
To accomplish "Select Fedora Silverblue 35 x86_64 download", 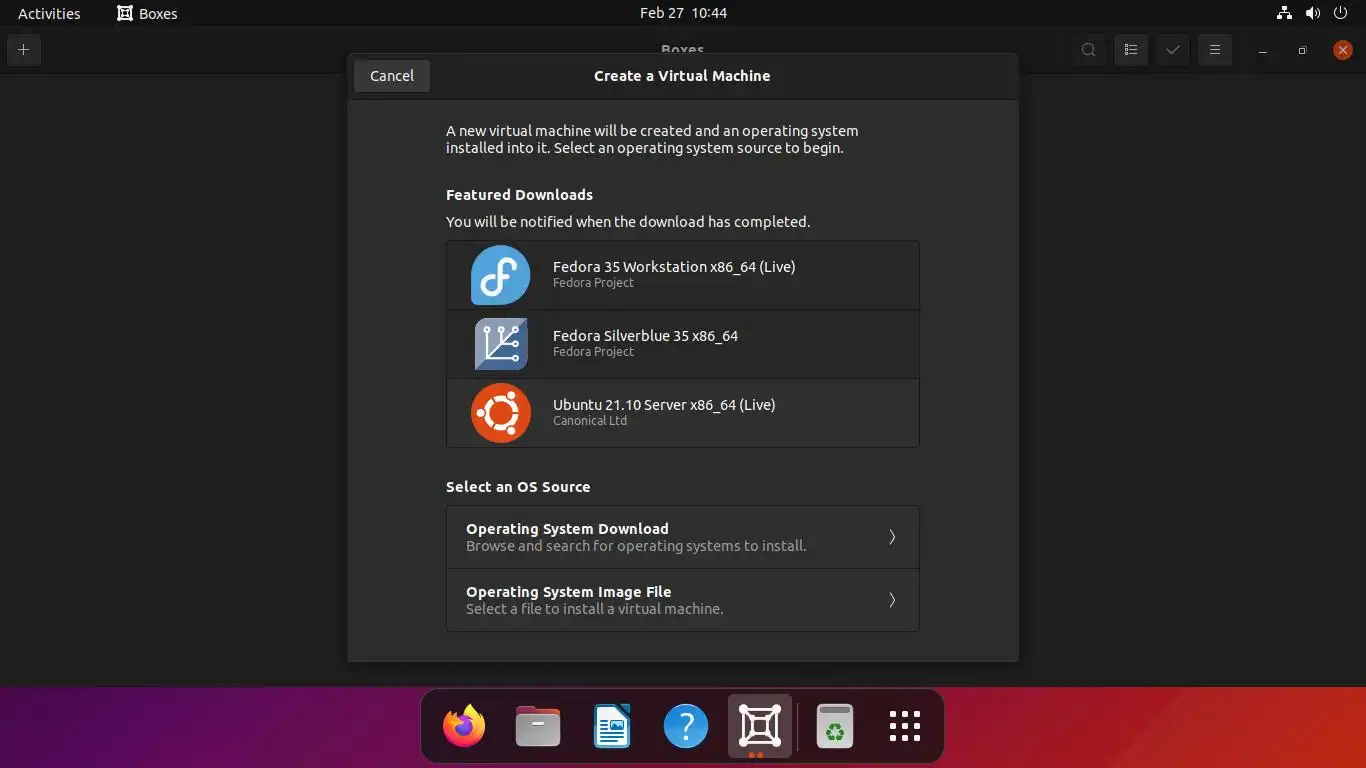I will coord(683,344).
